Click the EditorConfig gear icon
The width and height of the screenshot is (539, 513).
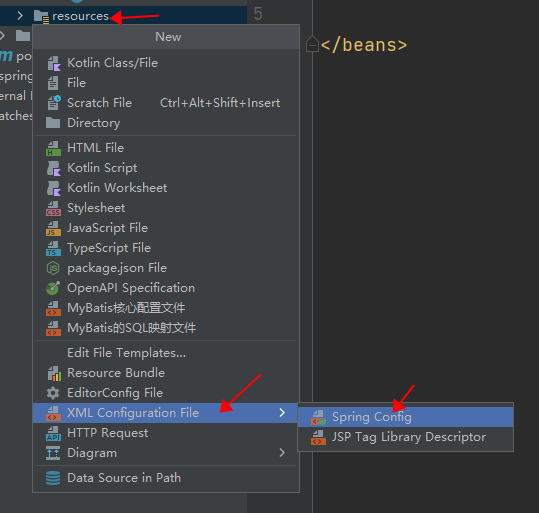pos(53,393)
